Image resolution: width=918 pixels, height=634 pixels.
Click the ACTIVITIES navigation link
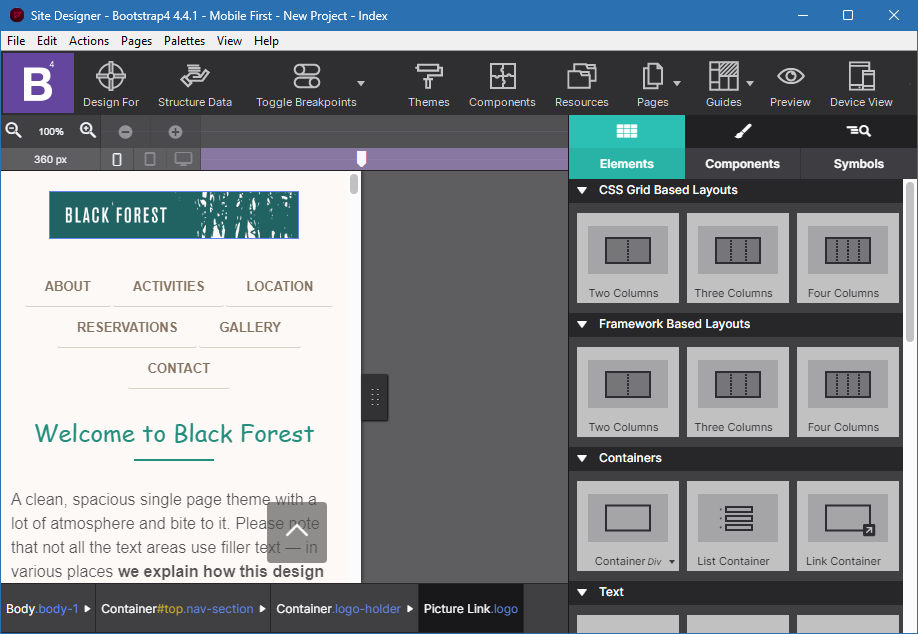(168, 286)
